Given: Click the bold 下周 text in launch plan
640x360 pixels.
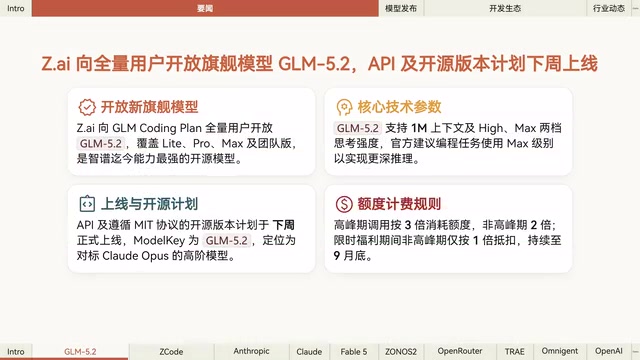Looking at the screenshot, I should click(x=283, y=225).
